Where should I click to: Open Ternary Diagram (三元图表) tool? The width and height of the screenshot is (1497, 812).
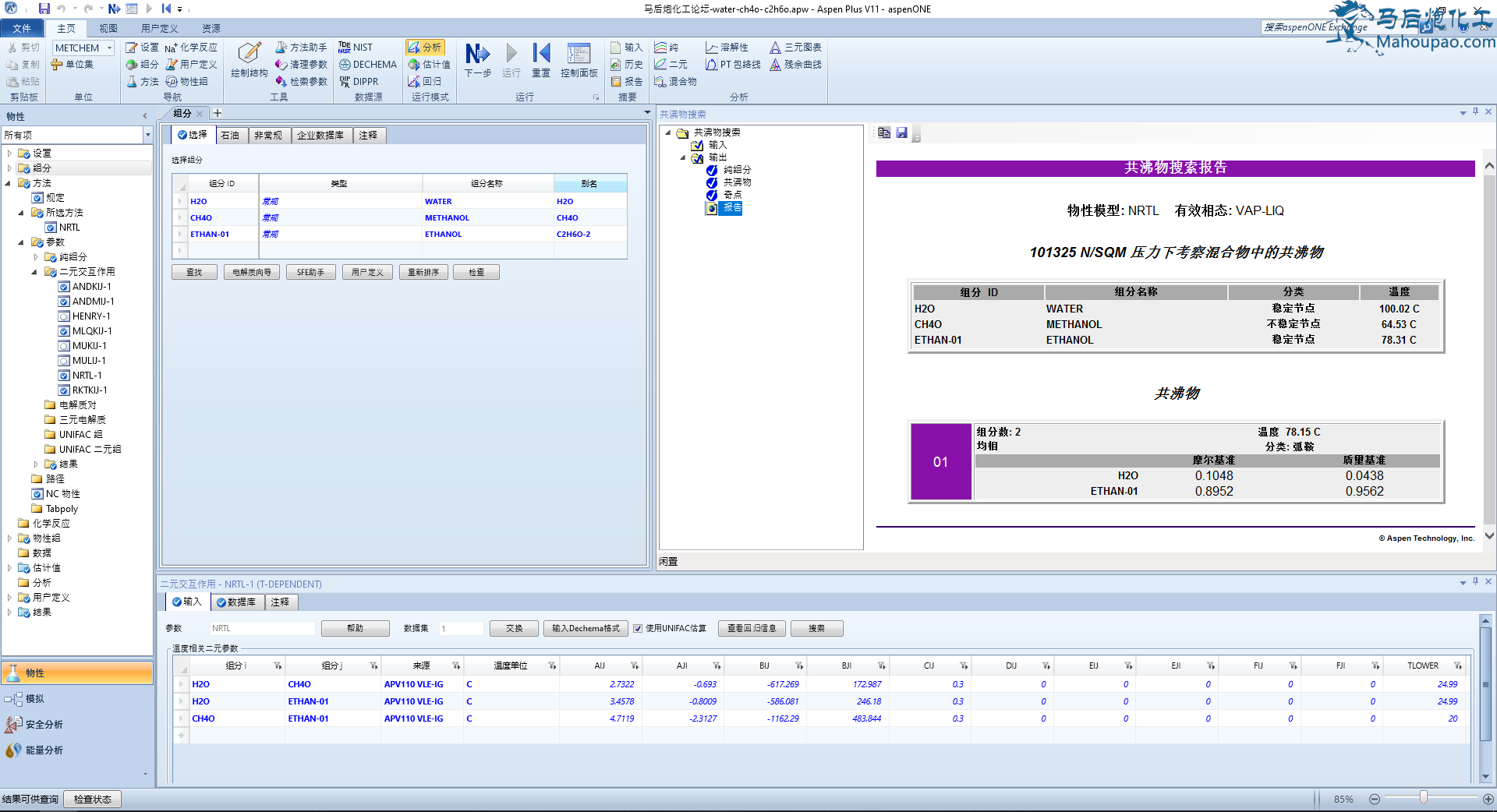(795, 48)
